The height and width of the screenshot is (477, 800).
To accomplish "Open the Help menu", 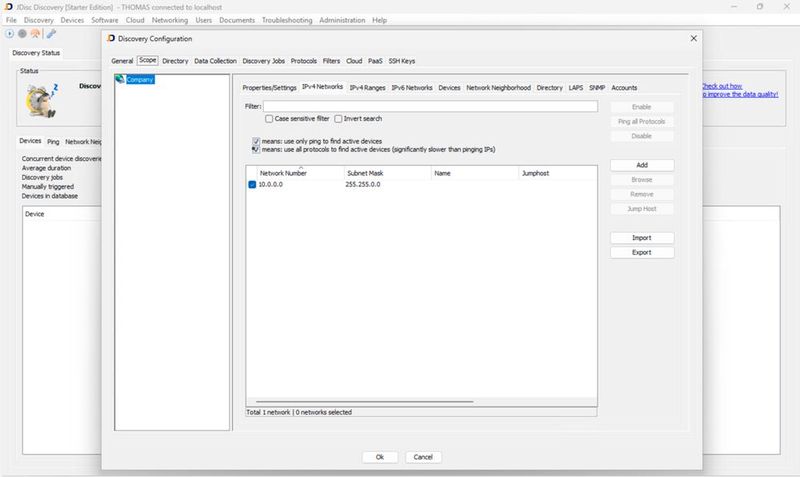I will (x=379, y=20).
